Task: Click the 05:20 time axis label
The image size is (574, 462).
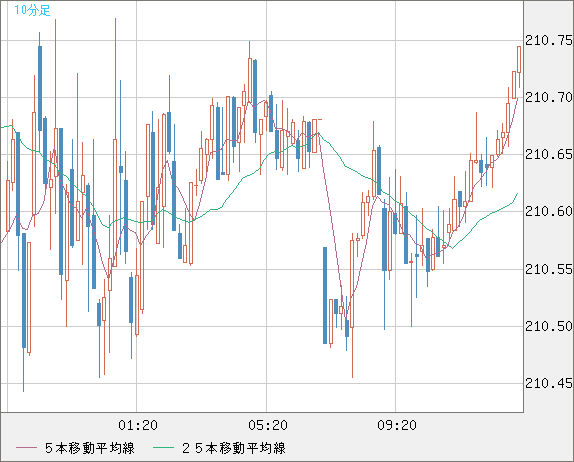Action: [x=268, y=425]
